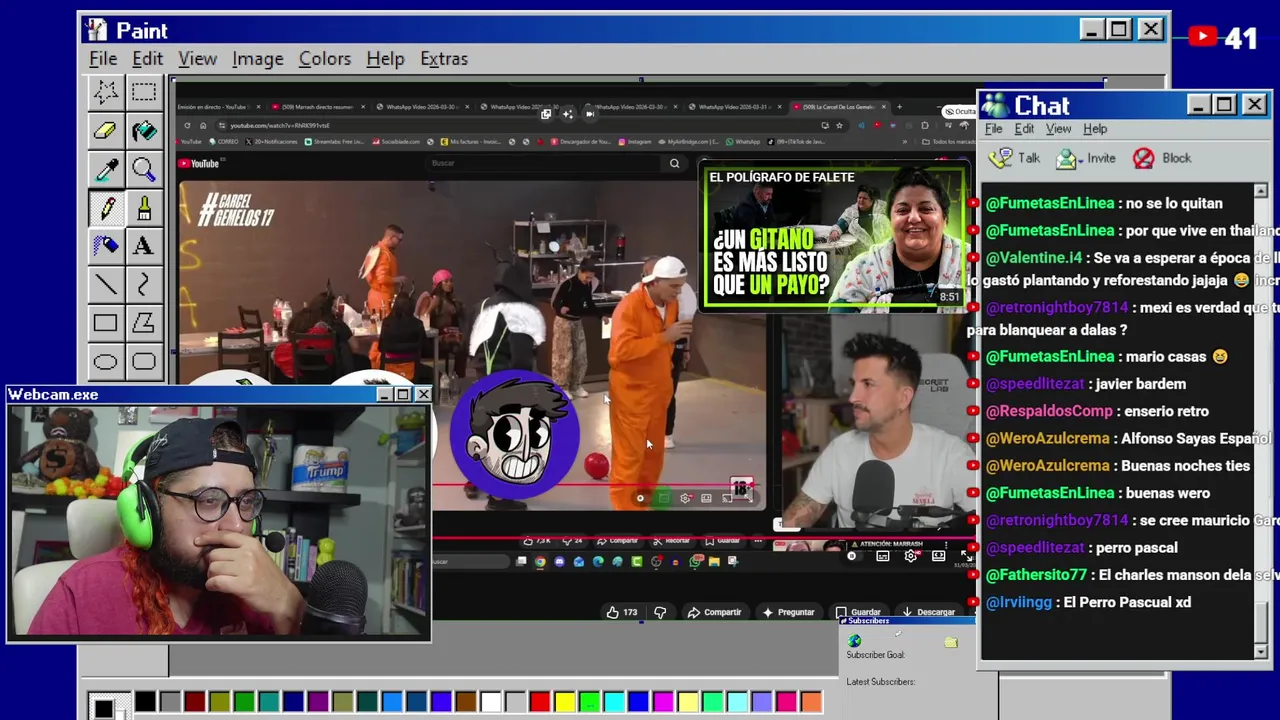The width and height of the screenshot is (1280, 720).
Task: Choose the Fill With Color bucket tool
Action: pyautogui.click(x=144, y=131)
